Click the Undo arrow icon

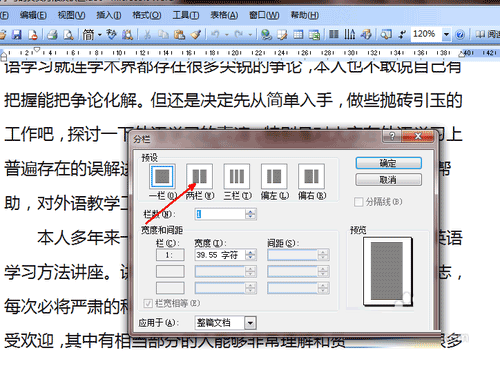pyautogui.click(x=216, y=34)
